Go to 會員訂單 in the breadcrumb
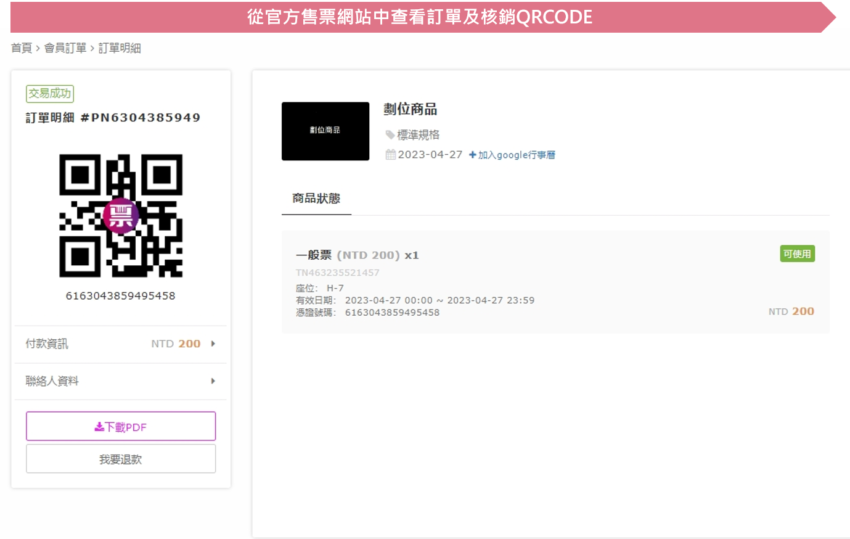The width and height of the screenshot is (850, 539). click(65, 48)
